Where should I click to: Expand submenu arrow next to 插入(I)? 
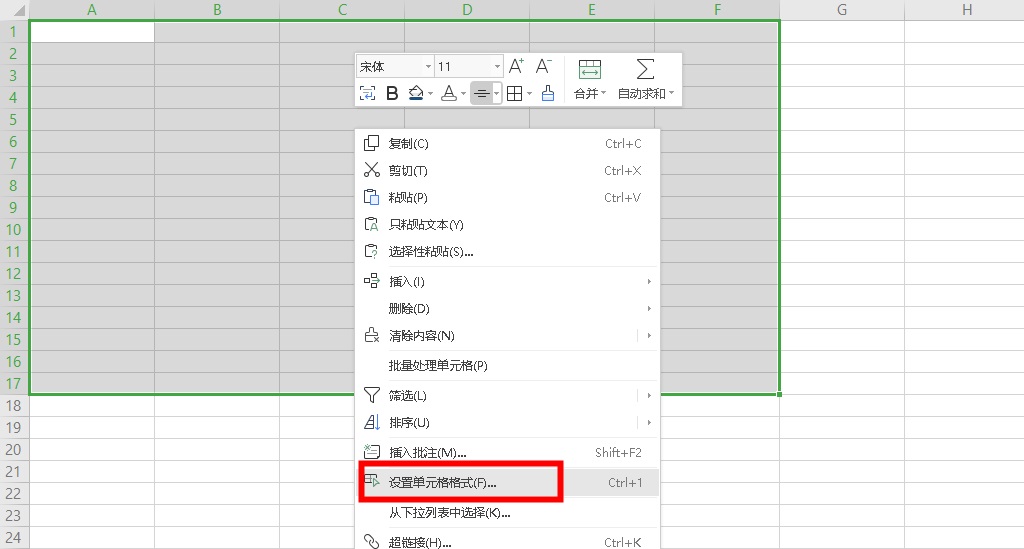(x=648, y=281)
